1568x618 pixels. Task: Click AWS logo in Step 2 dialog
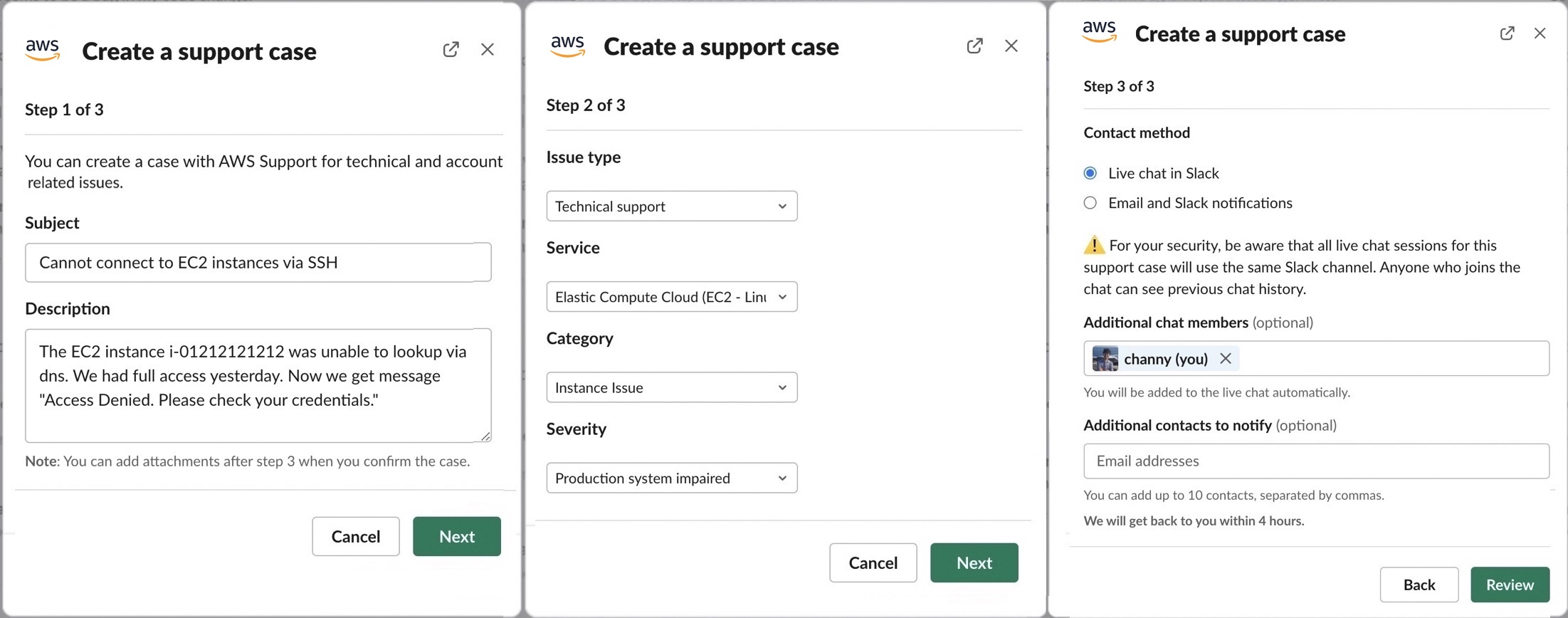pos(567,46)
